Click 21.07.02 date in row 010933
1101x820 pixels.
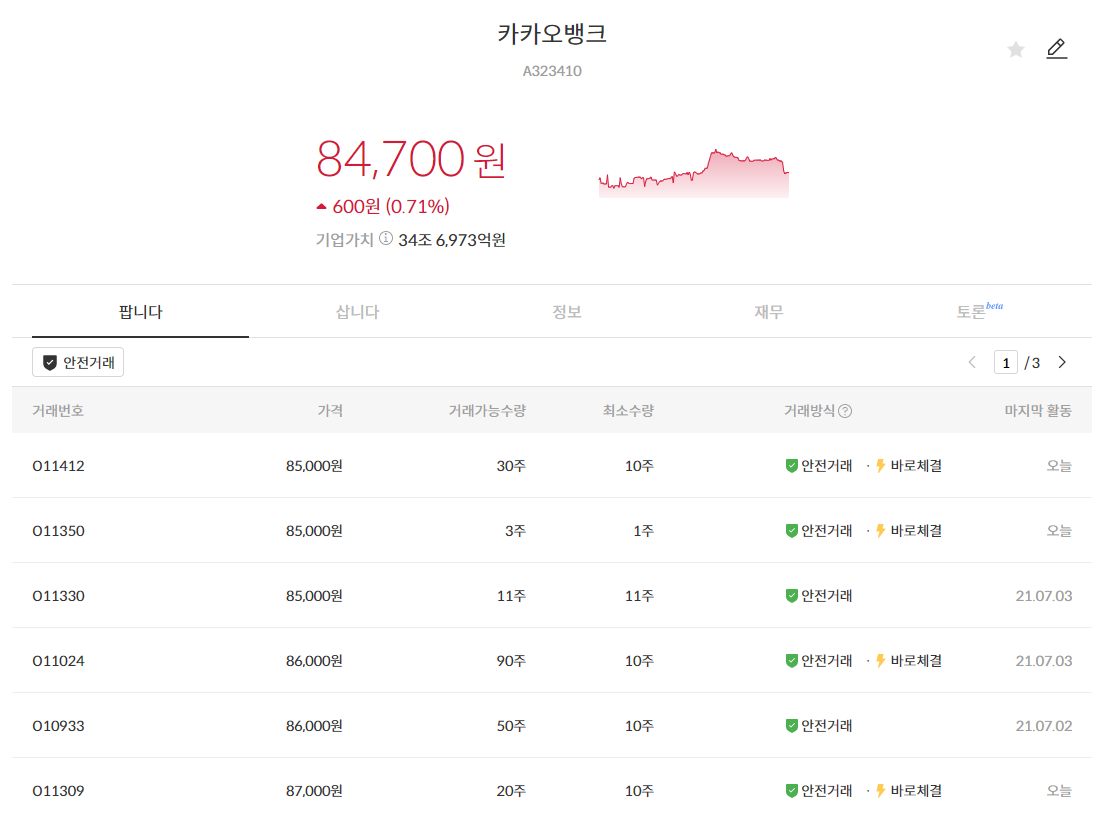[1043, 726]
